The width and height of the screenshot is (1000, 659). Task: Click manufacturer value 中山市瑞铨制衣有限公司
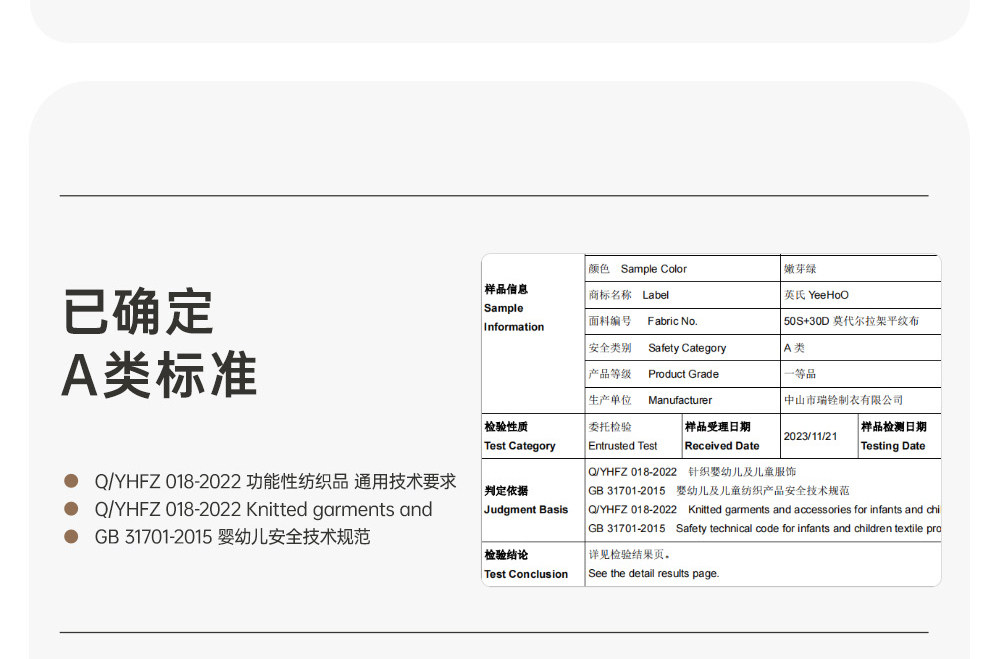(x=843, y=400)
